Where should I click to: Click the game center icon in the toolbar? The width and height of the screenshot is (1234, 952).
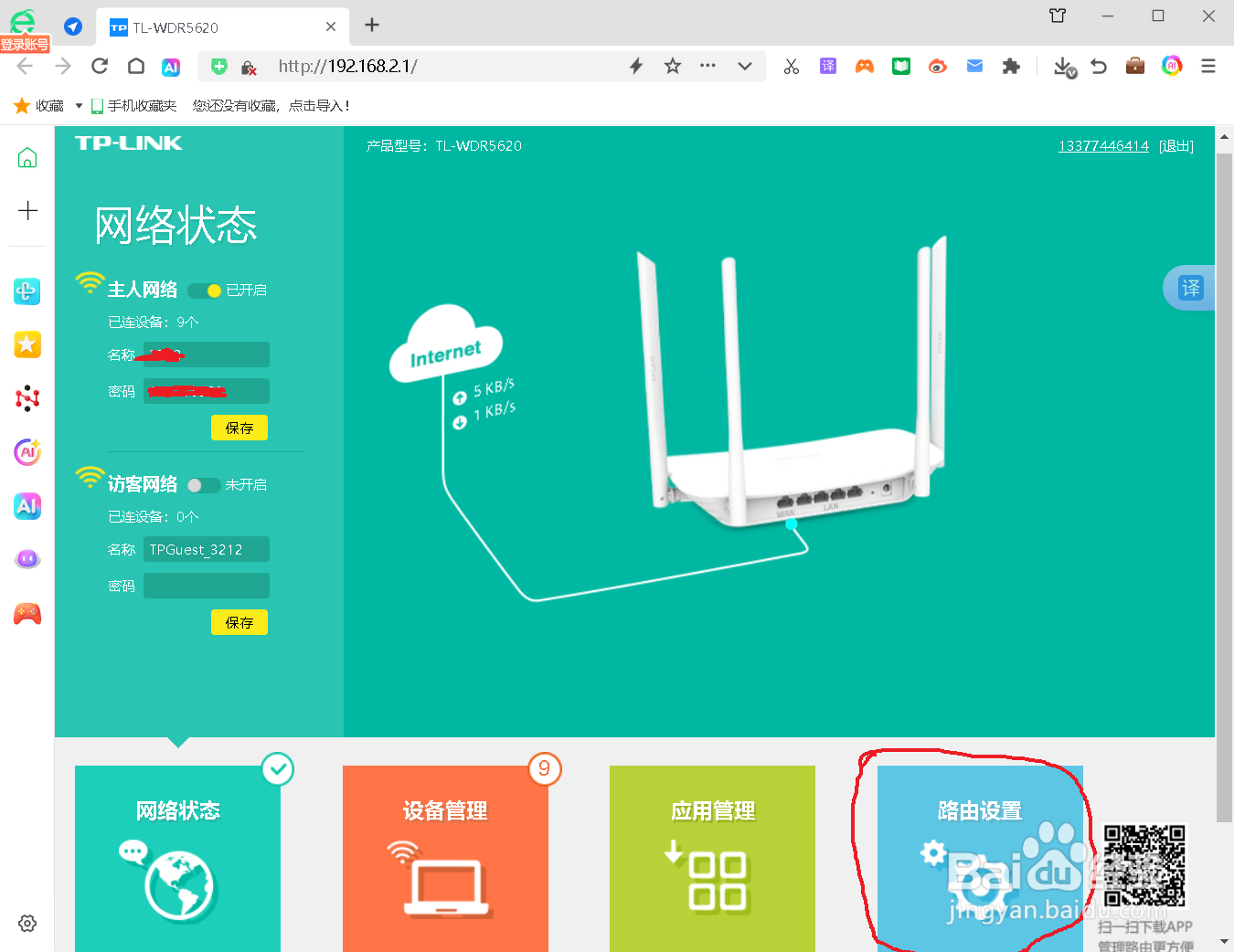point(864,66)
